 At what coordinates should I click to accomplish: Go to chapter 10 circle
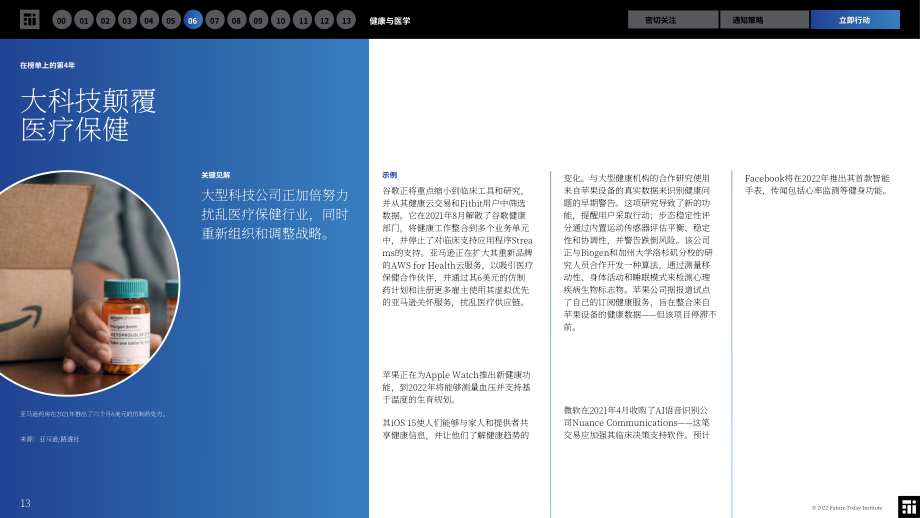pyautogui.click(x=280, y=20)
